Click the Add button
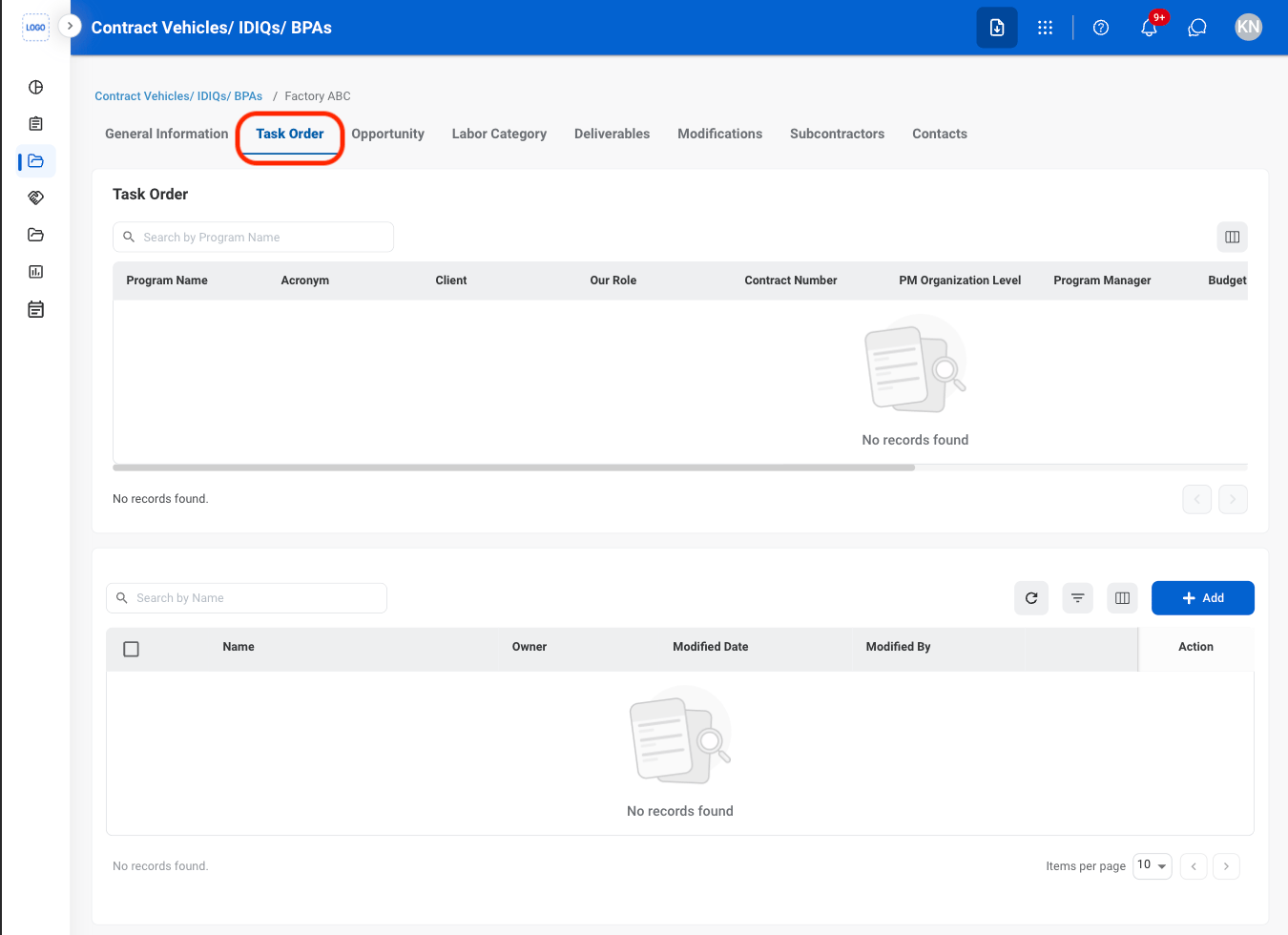1288x935 pixels. tap(1203, 598)
